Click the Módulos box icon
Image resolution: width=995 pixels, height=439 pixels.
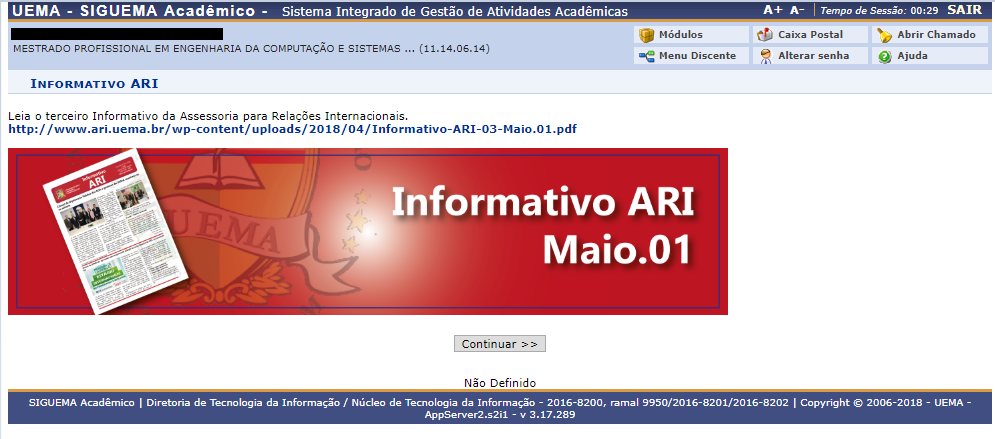pos(647,35)
